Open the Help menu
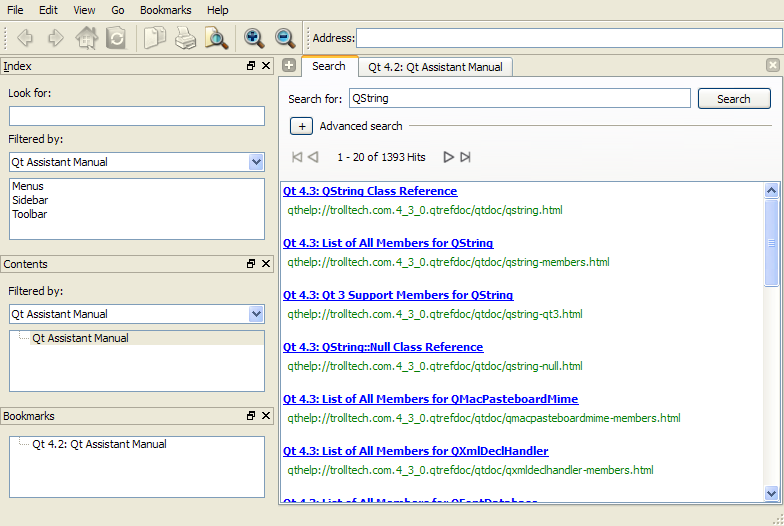Viewport: 784px width, 526px height. pos(218,10)
